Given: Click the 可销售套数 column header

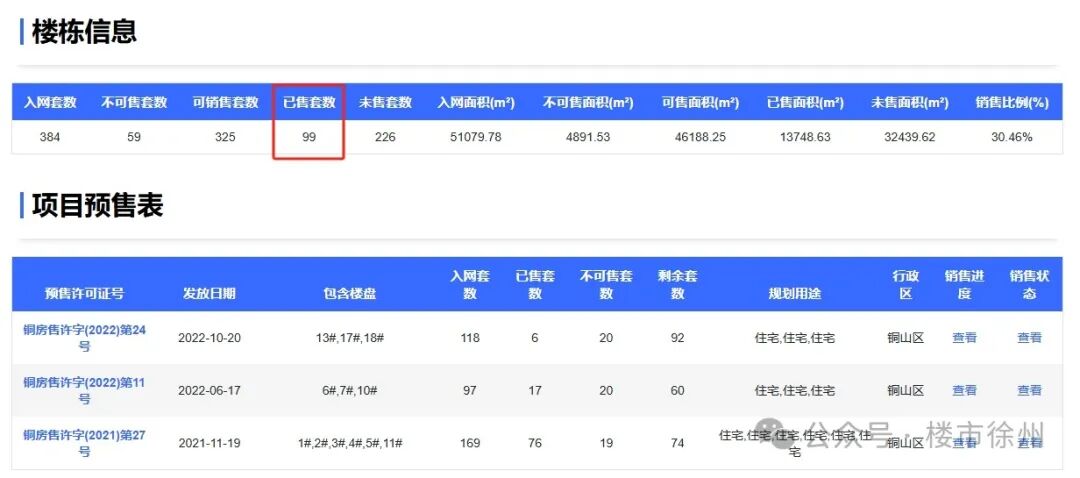Looking at the screenshot, I should 225,103.
